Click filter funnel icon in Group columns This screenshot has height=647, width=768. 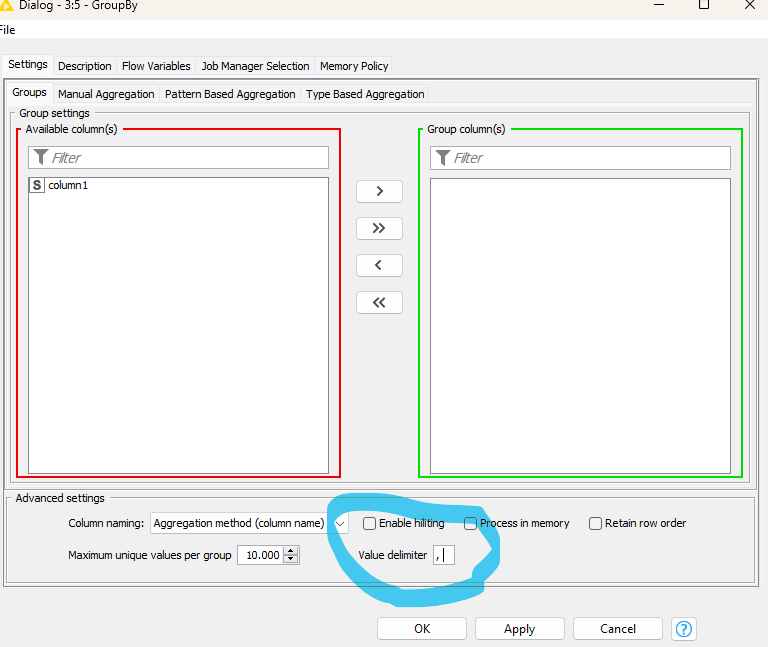pyautogui.click(x=442, y=157)
